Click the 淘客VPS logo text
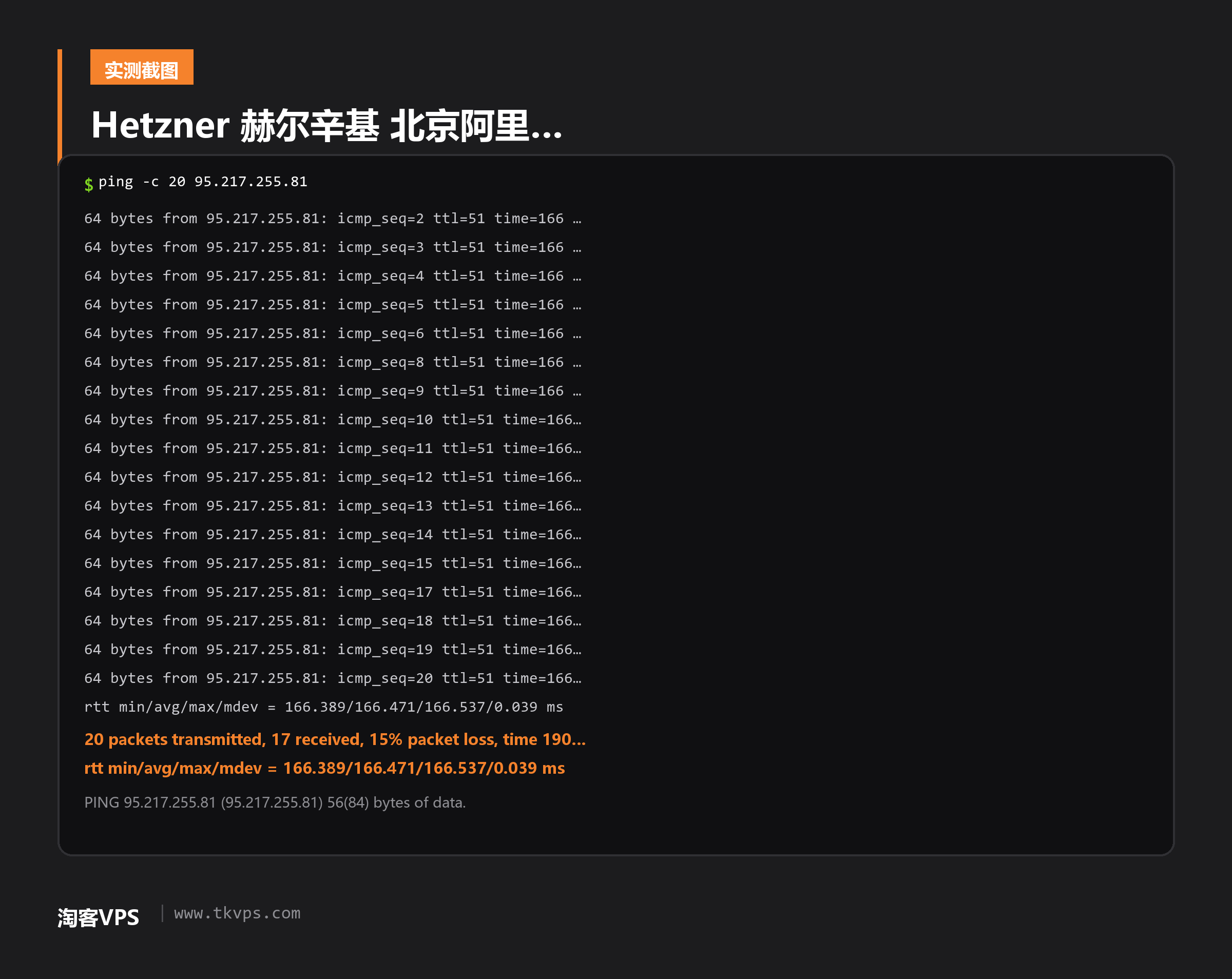1232x979 pixels. (x=98, y=917)
